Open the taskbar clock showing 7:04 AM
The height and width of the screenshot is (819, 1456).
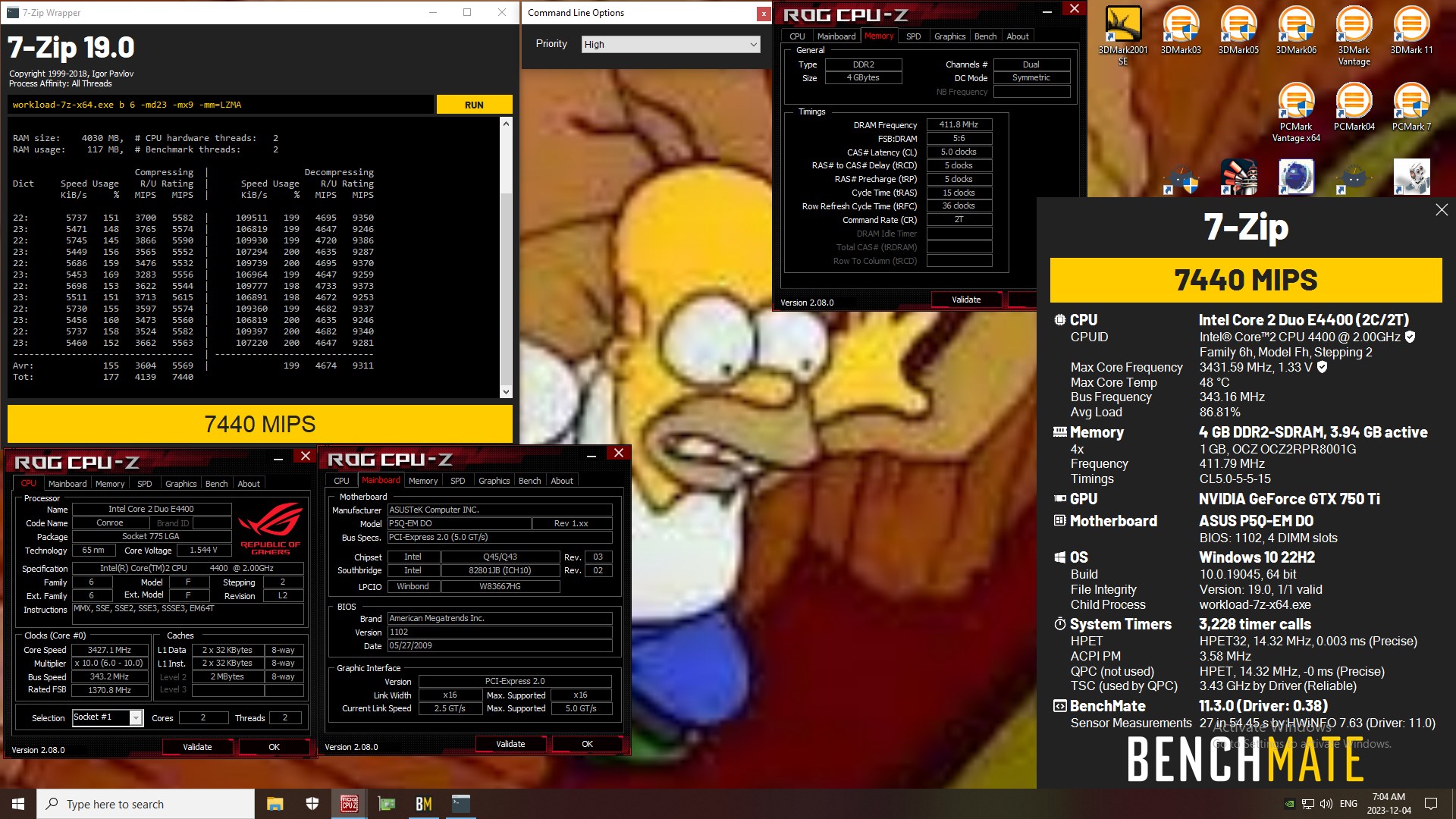click(x=1389, y=804)
